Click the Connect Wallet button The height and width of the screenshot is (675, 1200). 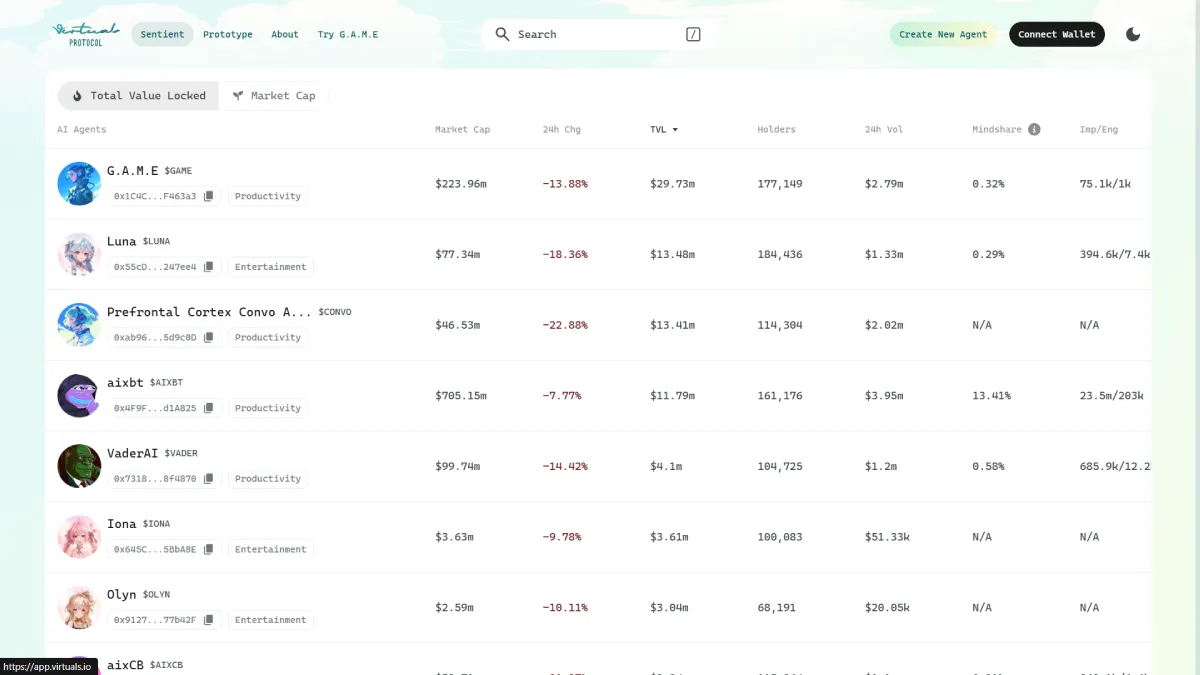(x=1057, y=34)
